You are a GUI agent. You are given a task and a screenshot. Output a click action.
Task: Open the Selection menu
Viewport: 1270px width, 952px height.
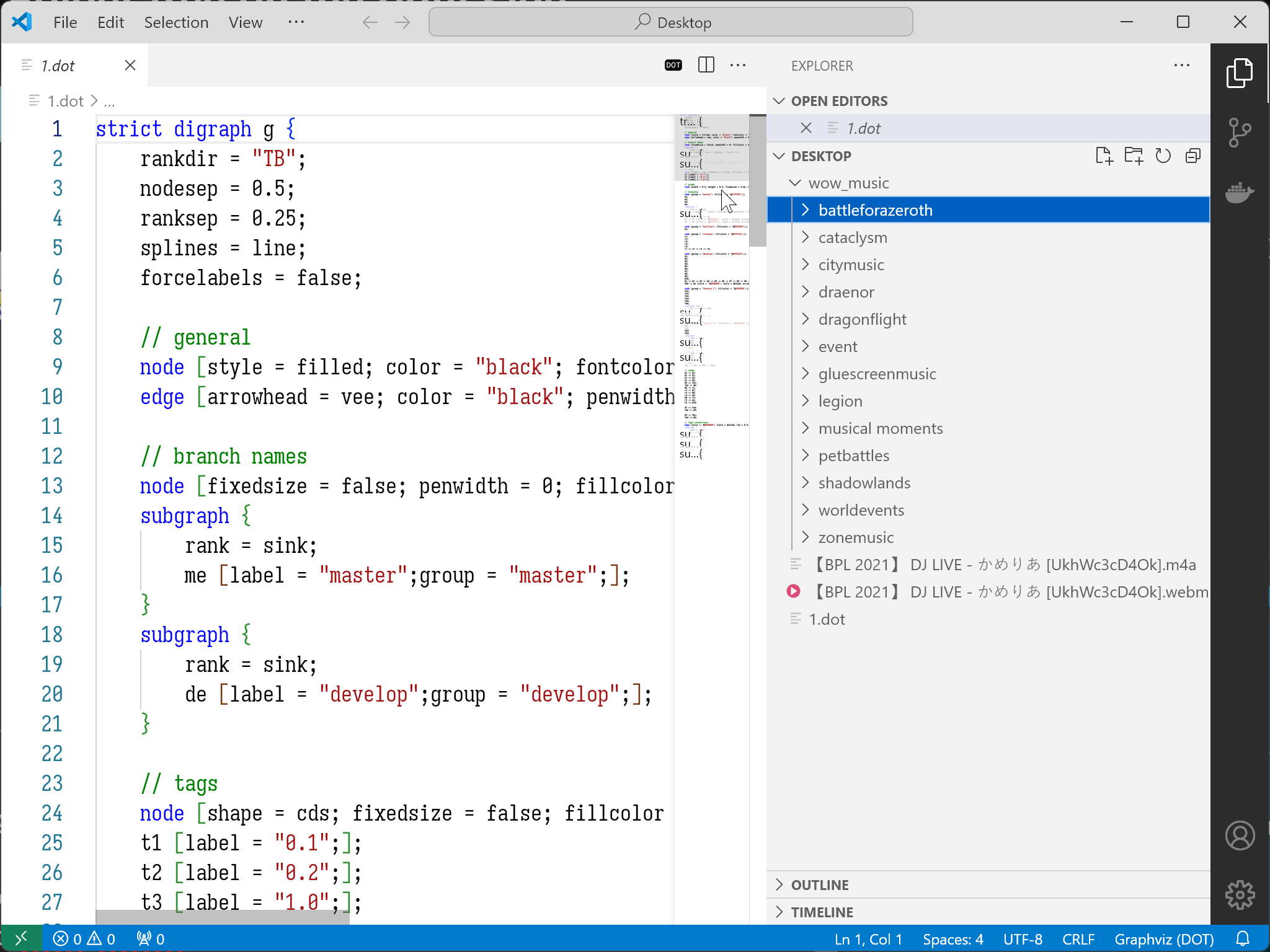point(176,22)
